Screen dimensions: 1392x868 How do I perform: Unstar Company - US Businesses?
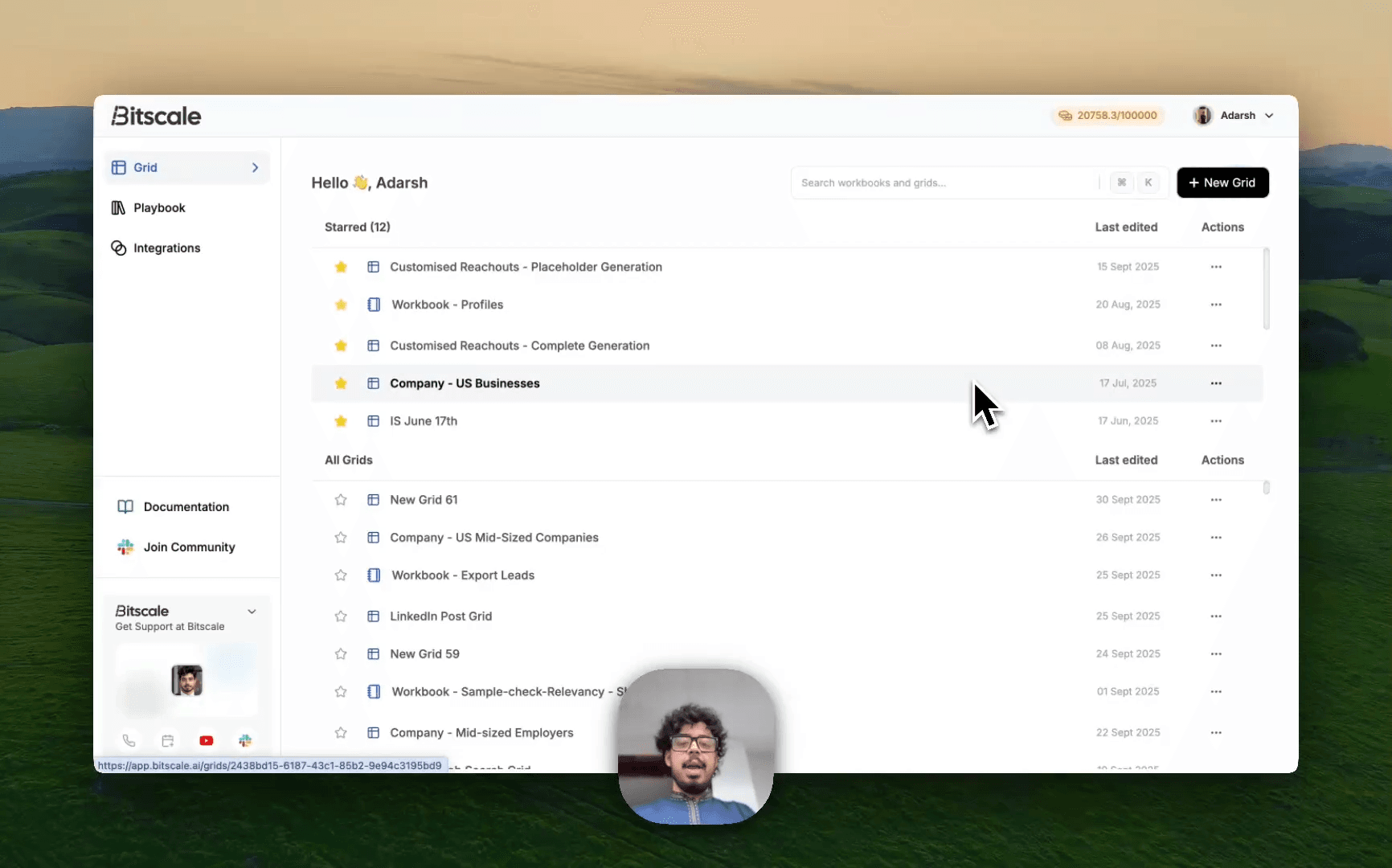point(341,383)
